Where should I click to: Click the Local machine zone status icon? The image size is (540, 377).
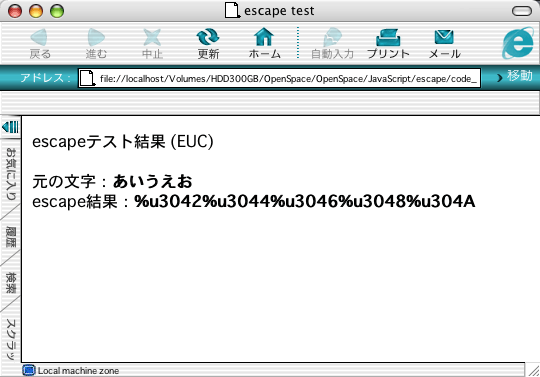[29, 370]
